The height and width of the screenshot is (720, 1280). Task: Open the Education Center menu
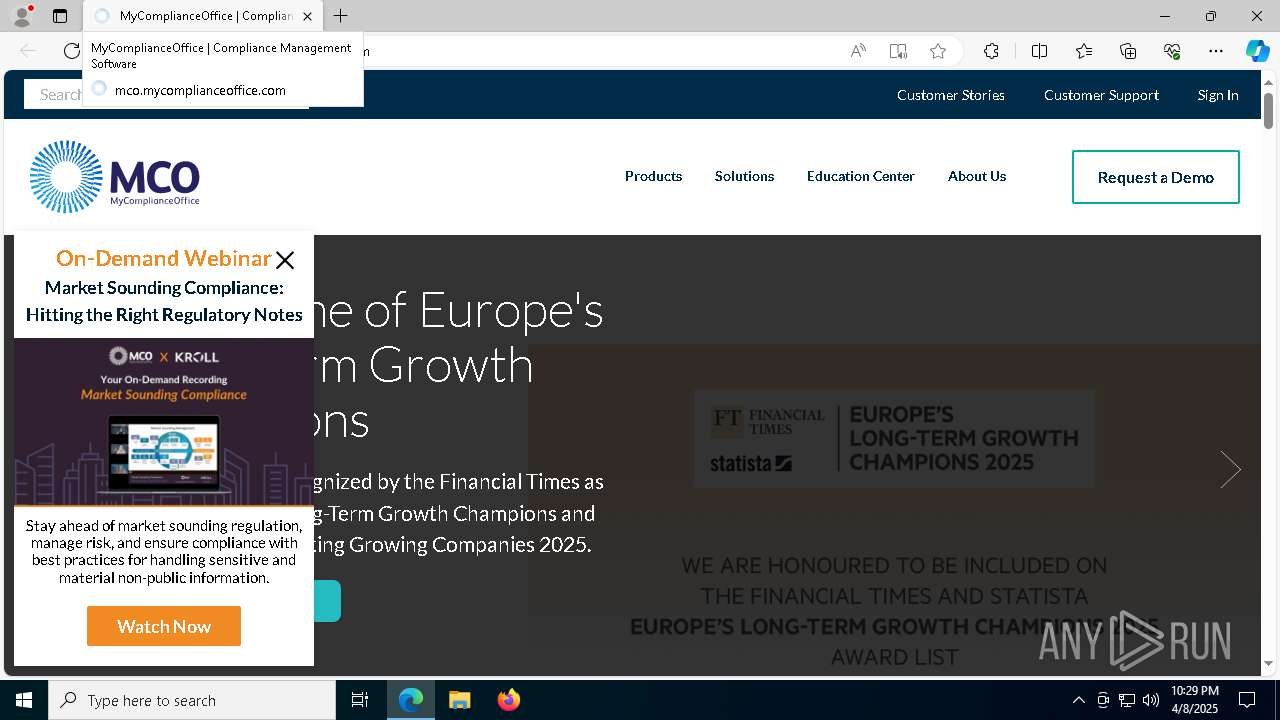861,176
